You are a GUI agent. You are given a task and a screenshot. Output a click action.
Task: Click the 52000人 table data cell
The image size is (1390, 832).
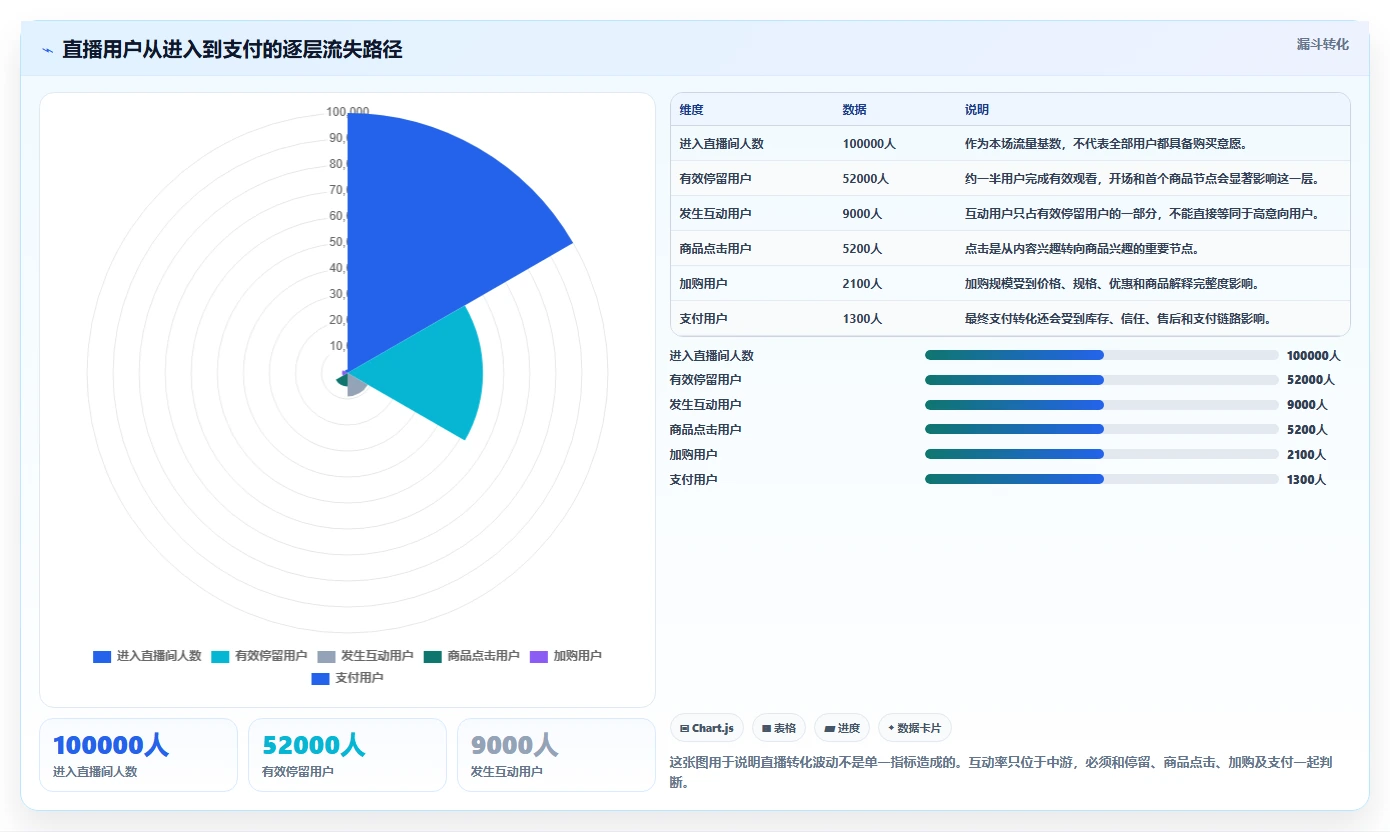click(x=865, y=179)
